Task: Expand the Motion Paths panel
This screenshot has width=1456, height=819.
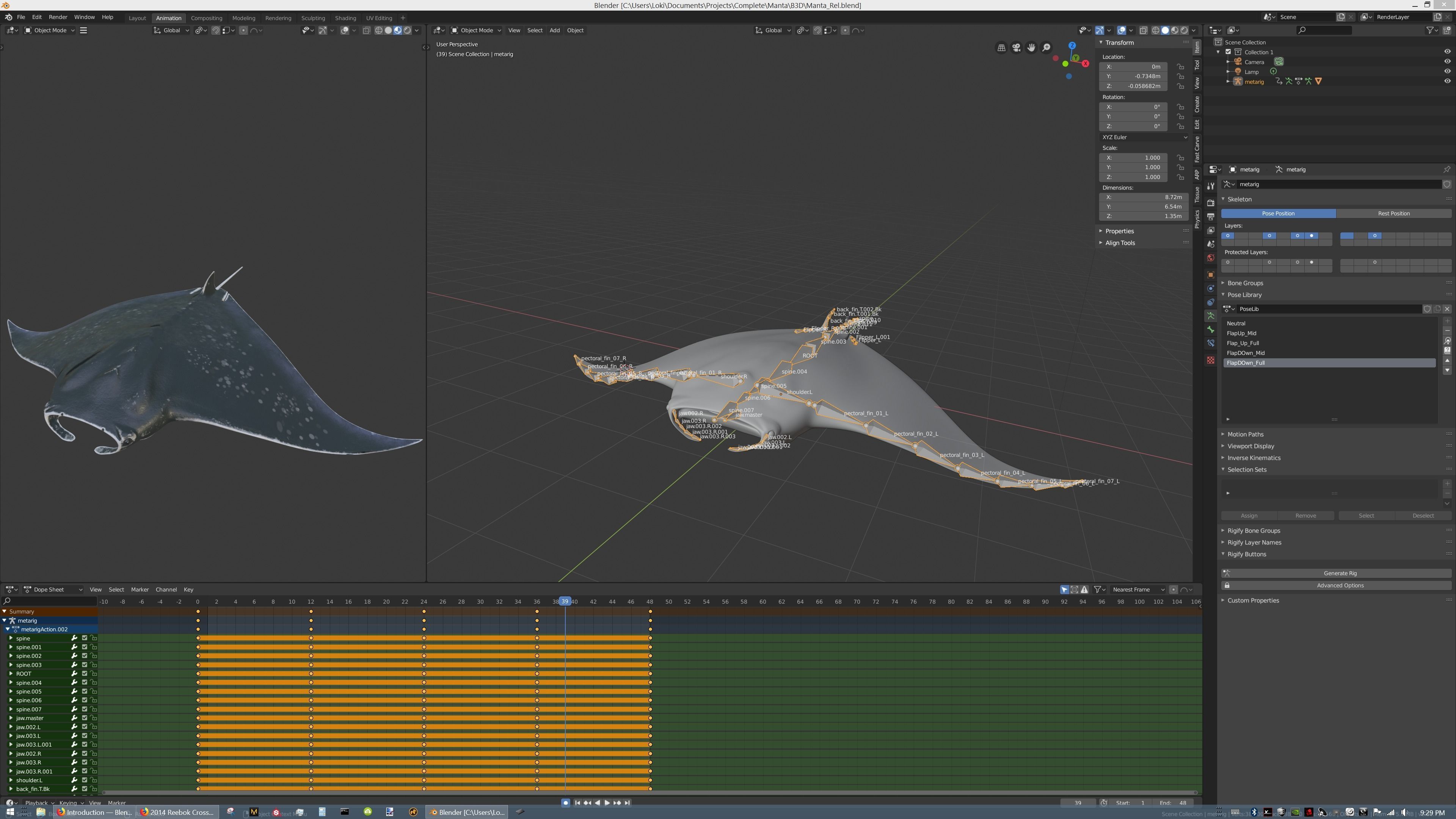Action: tap(1245, 435)
